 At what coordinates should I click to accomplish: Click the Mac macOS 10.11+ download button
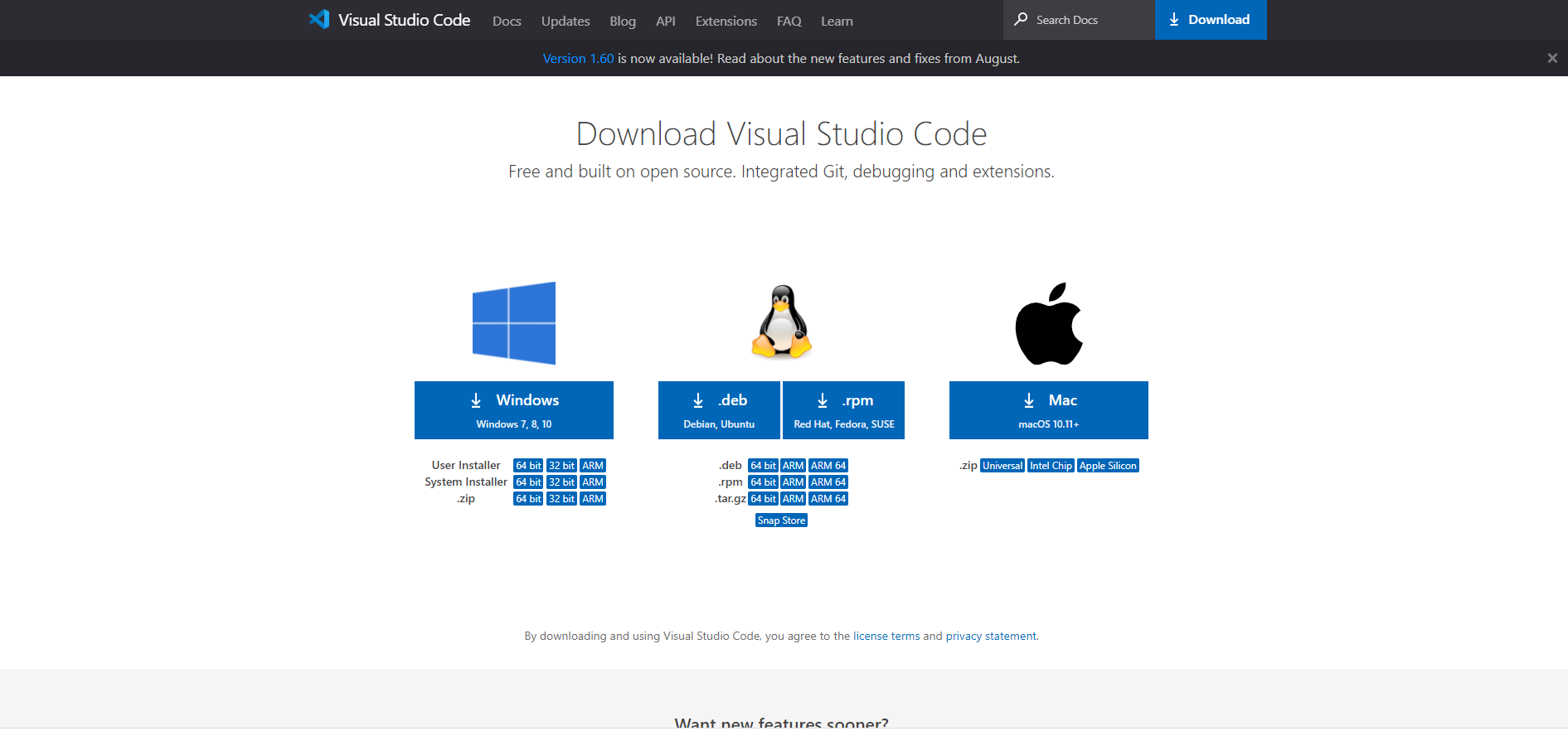[x=1049, y=410]
